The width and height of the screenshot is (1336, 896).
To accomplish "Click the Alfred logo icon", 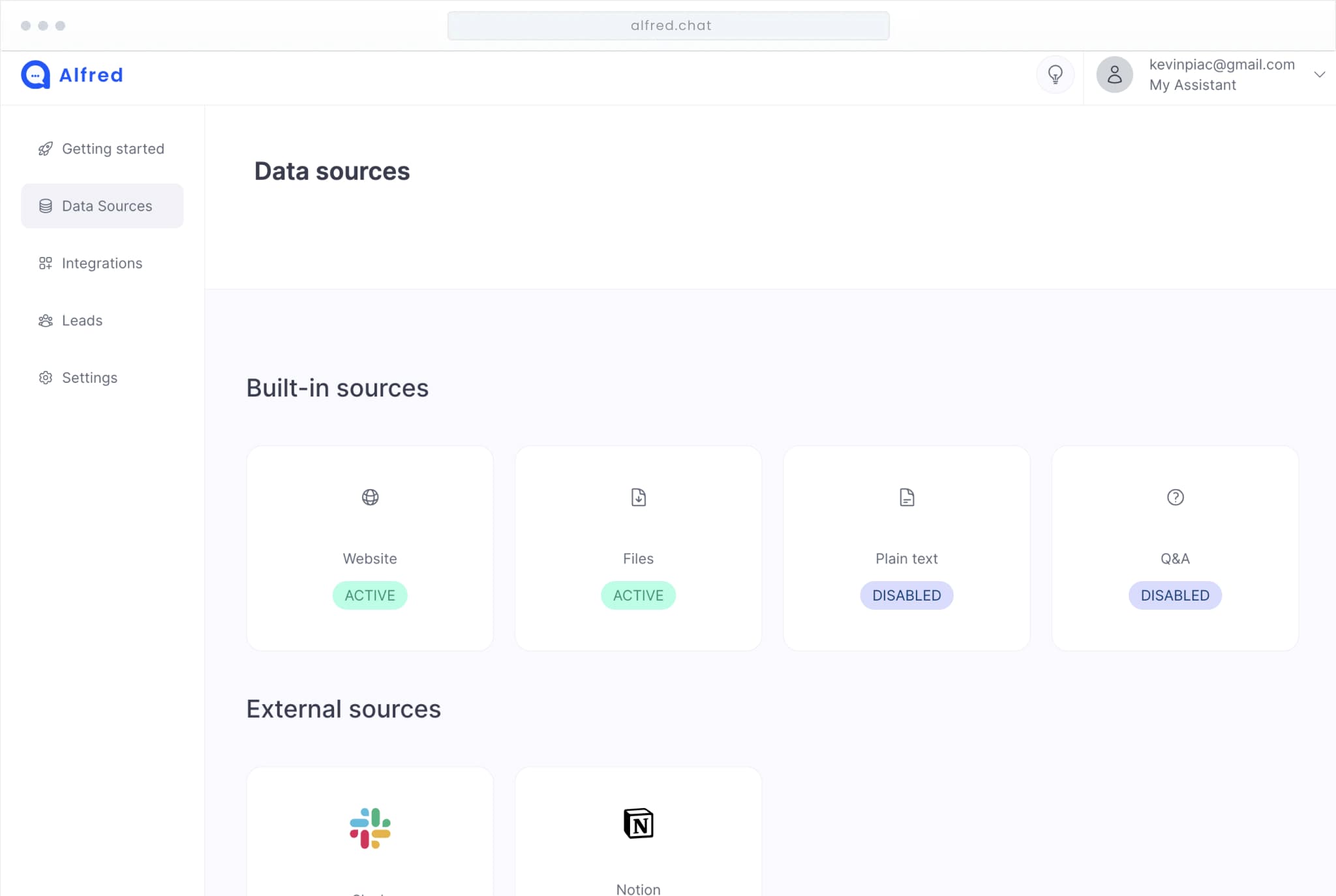I will pos(35,75).
